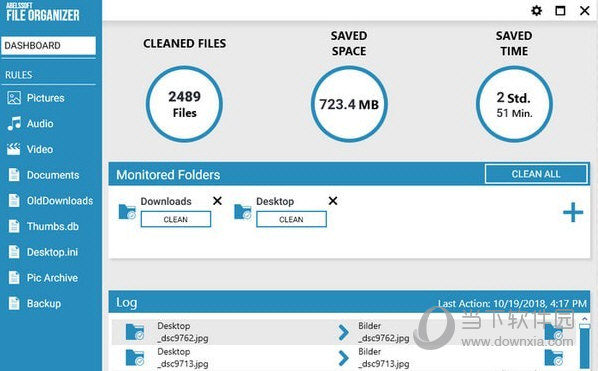Click source folder icon for _dsc9713.jpg log row

tap(135, 358)
